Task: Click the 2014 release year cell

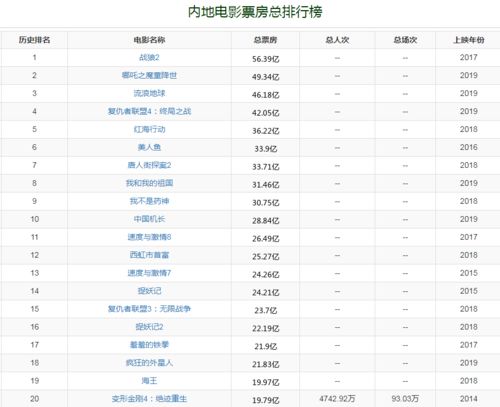Action: [468, 399]
